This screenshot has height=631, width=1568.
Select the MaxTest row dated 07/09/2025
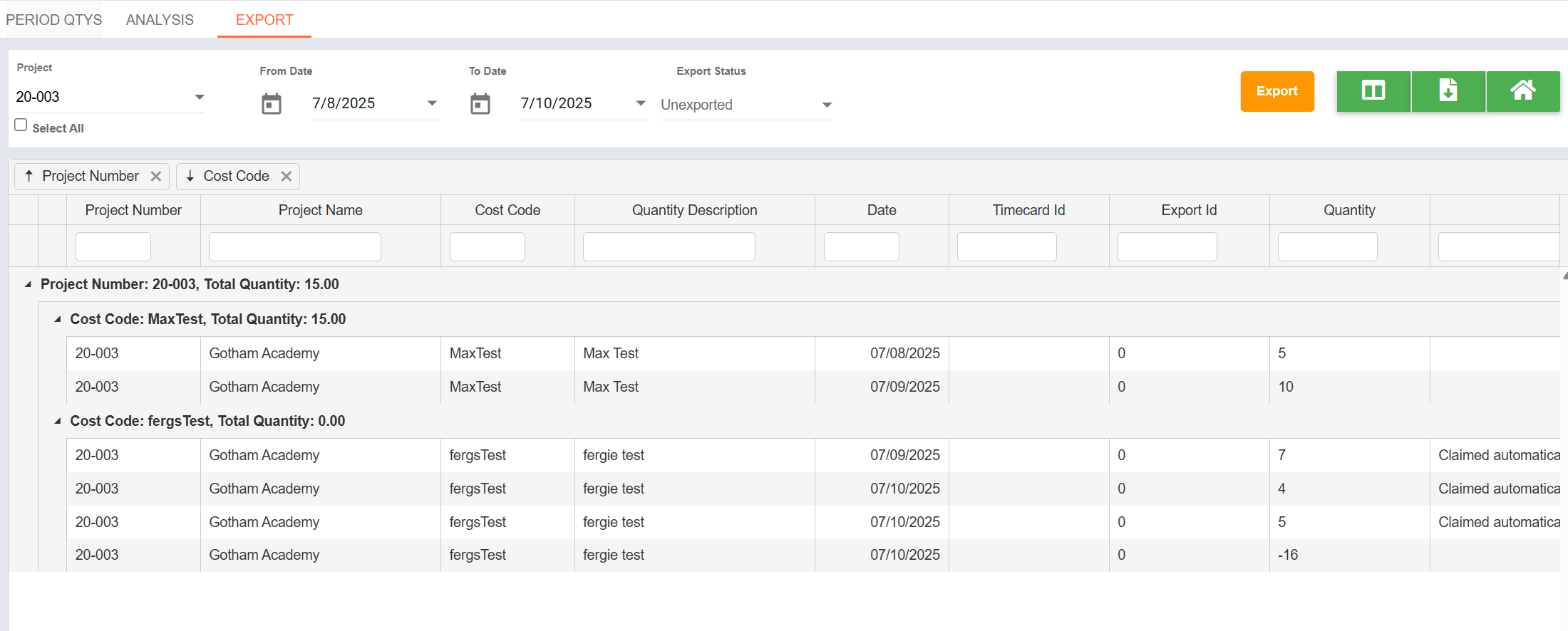tap(813, 387)
